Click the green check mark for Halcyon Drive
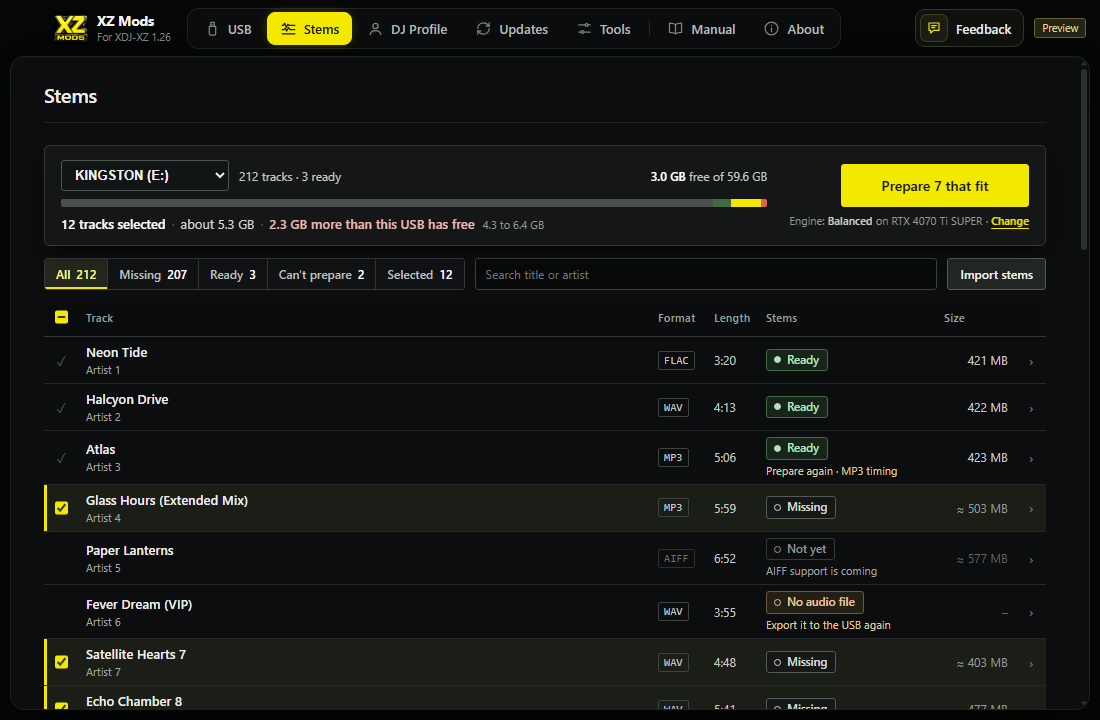This screenshot has height=720, width=1100. tap(62, 408)
